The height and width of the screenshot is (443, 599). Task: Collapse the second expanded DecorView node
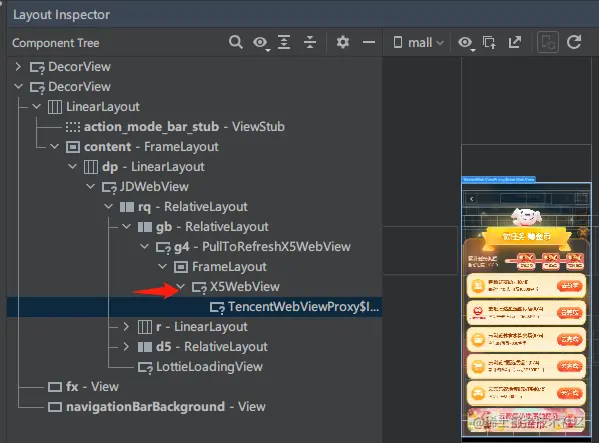(18, 86)
